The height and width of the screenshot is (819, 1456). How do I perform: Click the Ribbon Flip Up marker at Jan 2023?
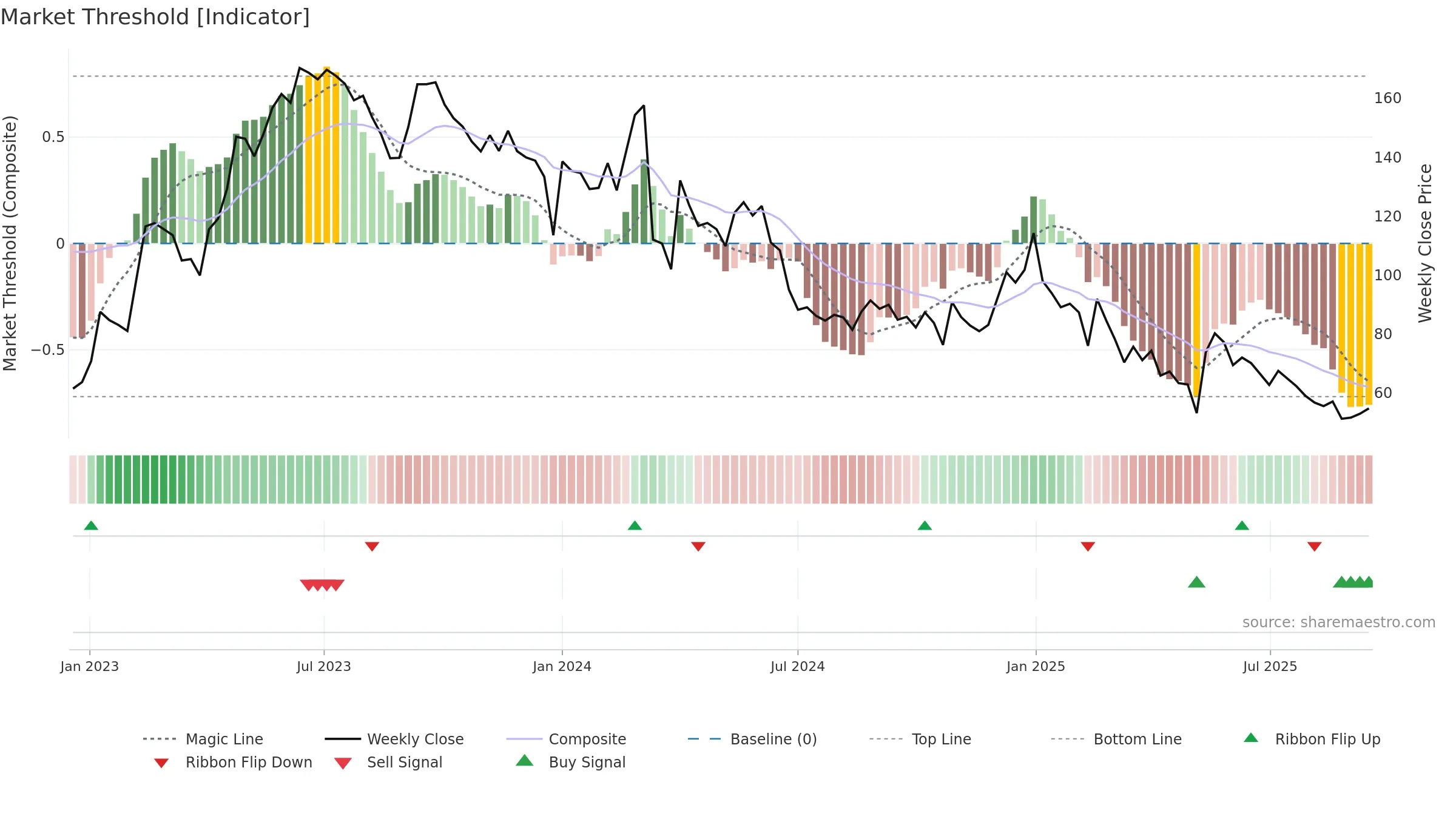coord(91,525)
